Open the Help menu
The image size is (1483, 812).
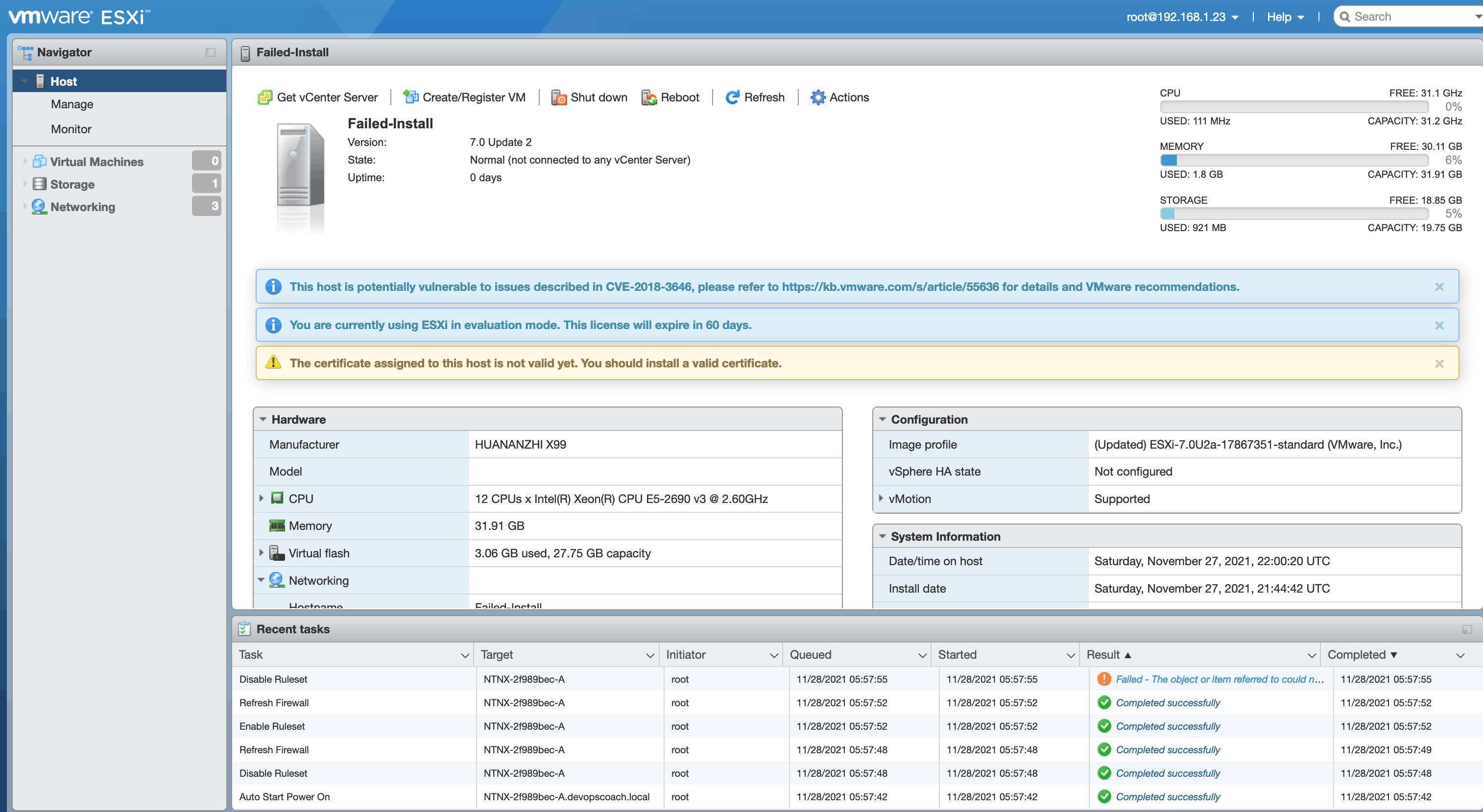coord(1285,17)
